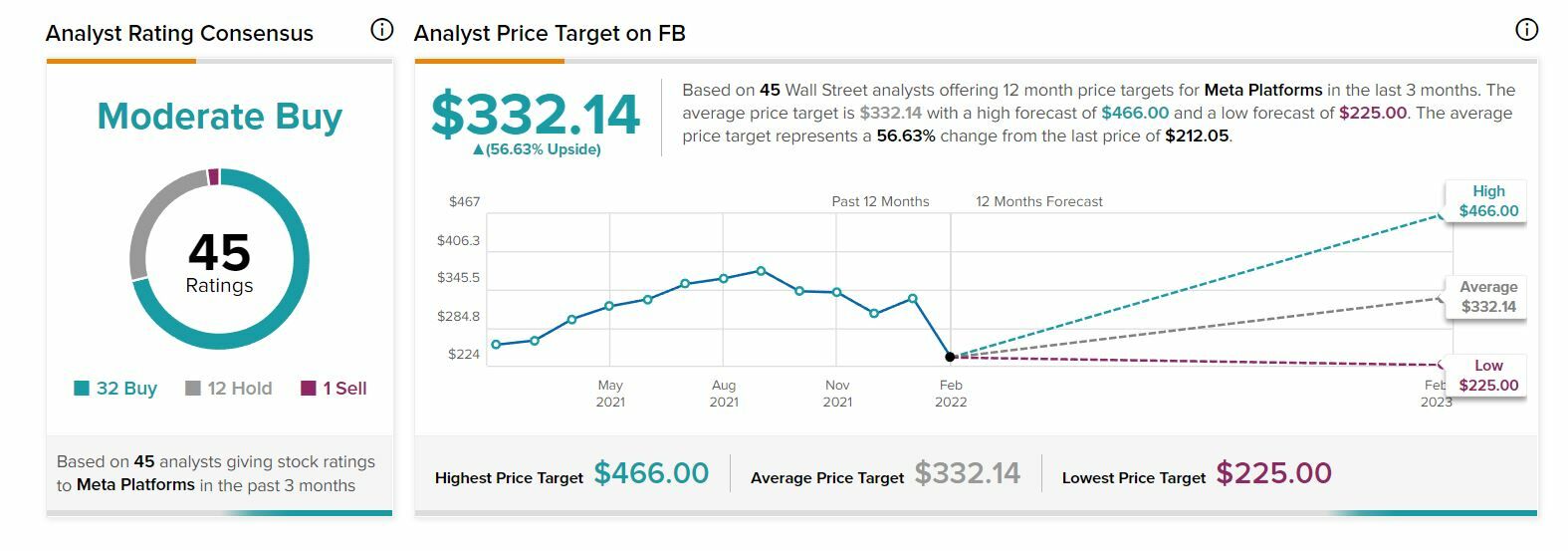Viewport: 1568px width, 551px height.
Task: Click the 45 Ratings donut center
Action: tap(220, 263)
